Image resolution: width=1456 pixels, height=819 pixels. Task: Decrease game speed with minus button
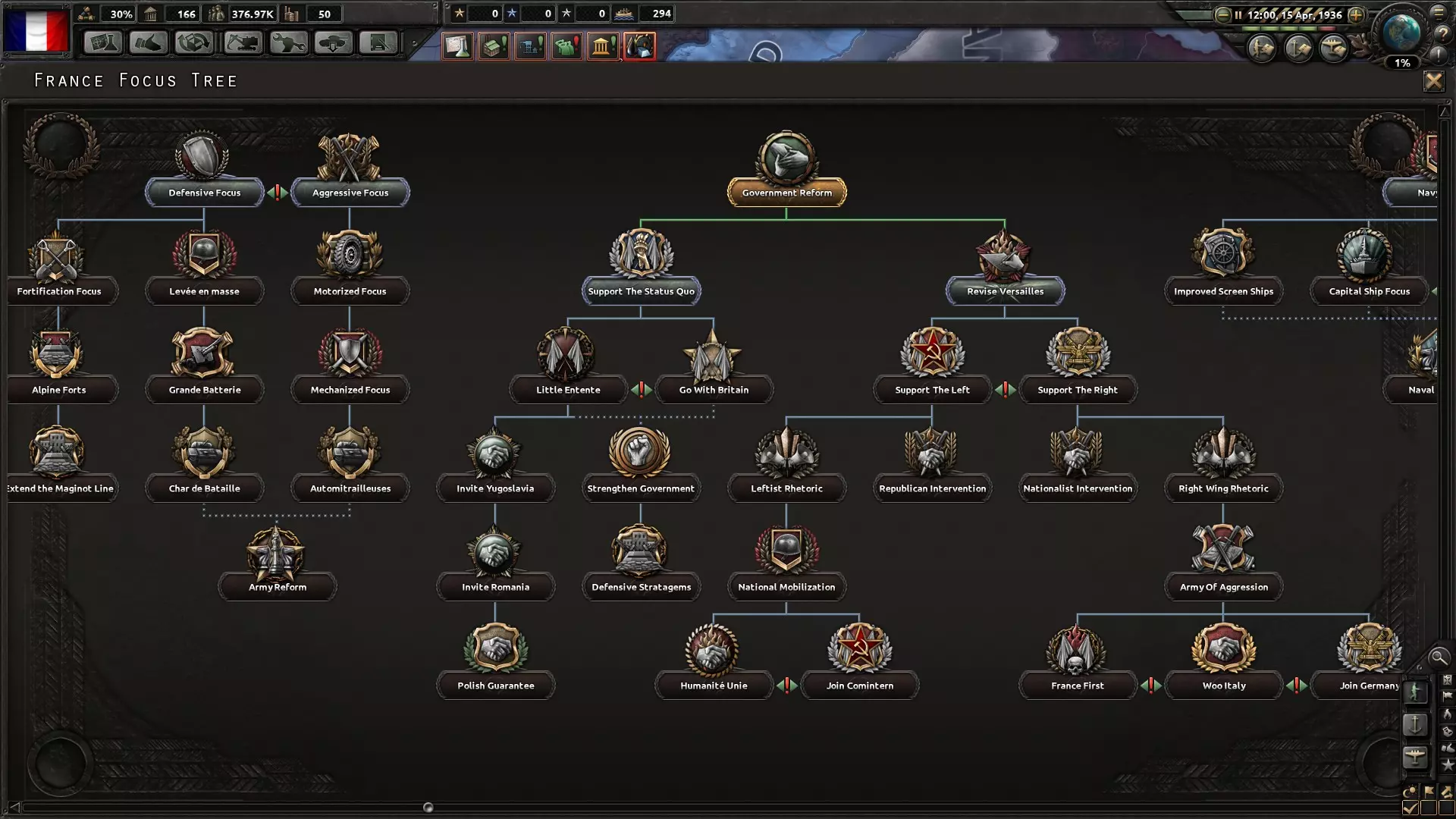(x=1222, y=14)
